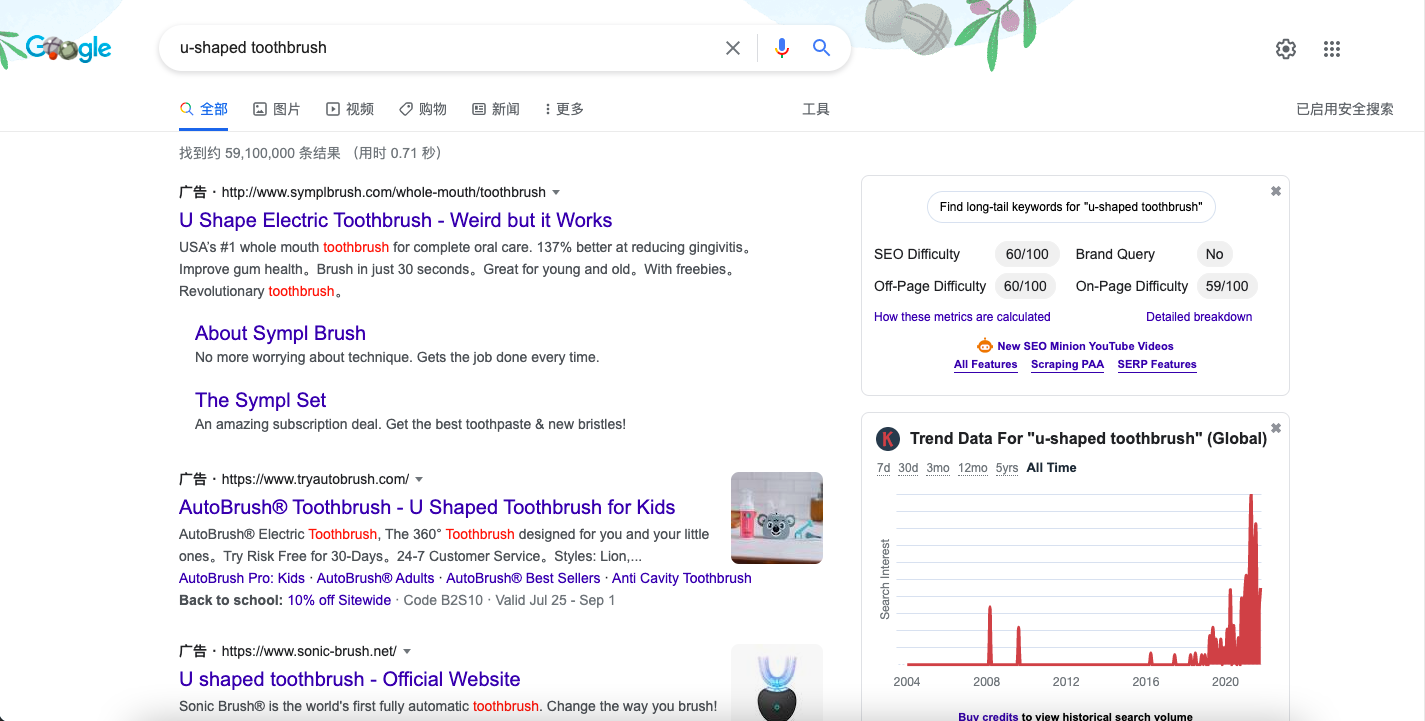Select the 12mo trend range
This screenshot has height=721, width=1425.
pos(973,468)
